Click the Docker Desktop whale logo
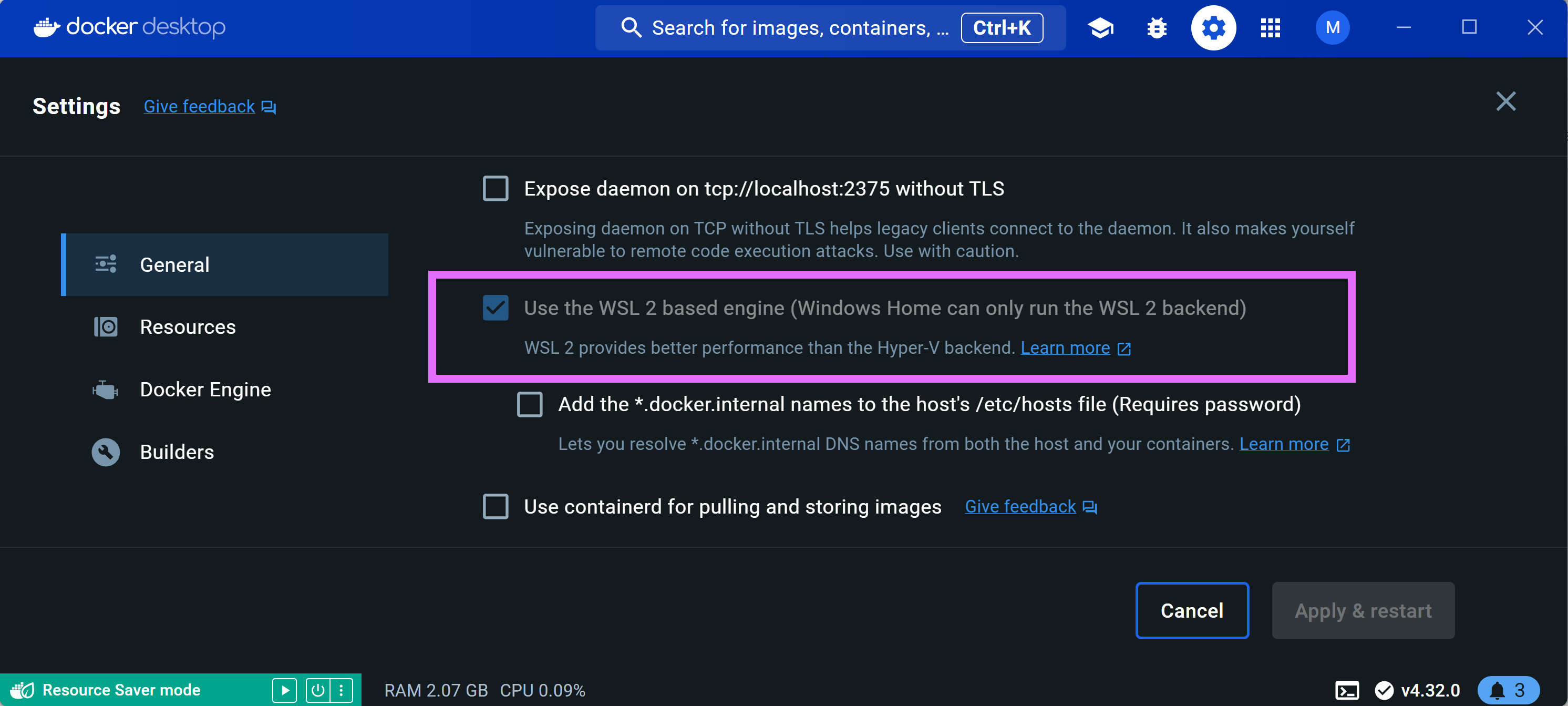The width and height of the screenshot is (1568, 706). click(47, 27)
